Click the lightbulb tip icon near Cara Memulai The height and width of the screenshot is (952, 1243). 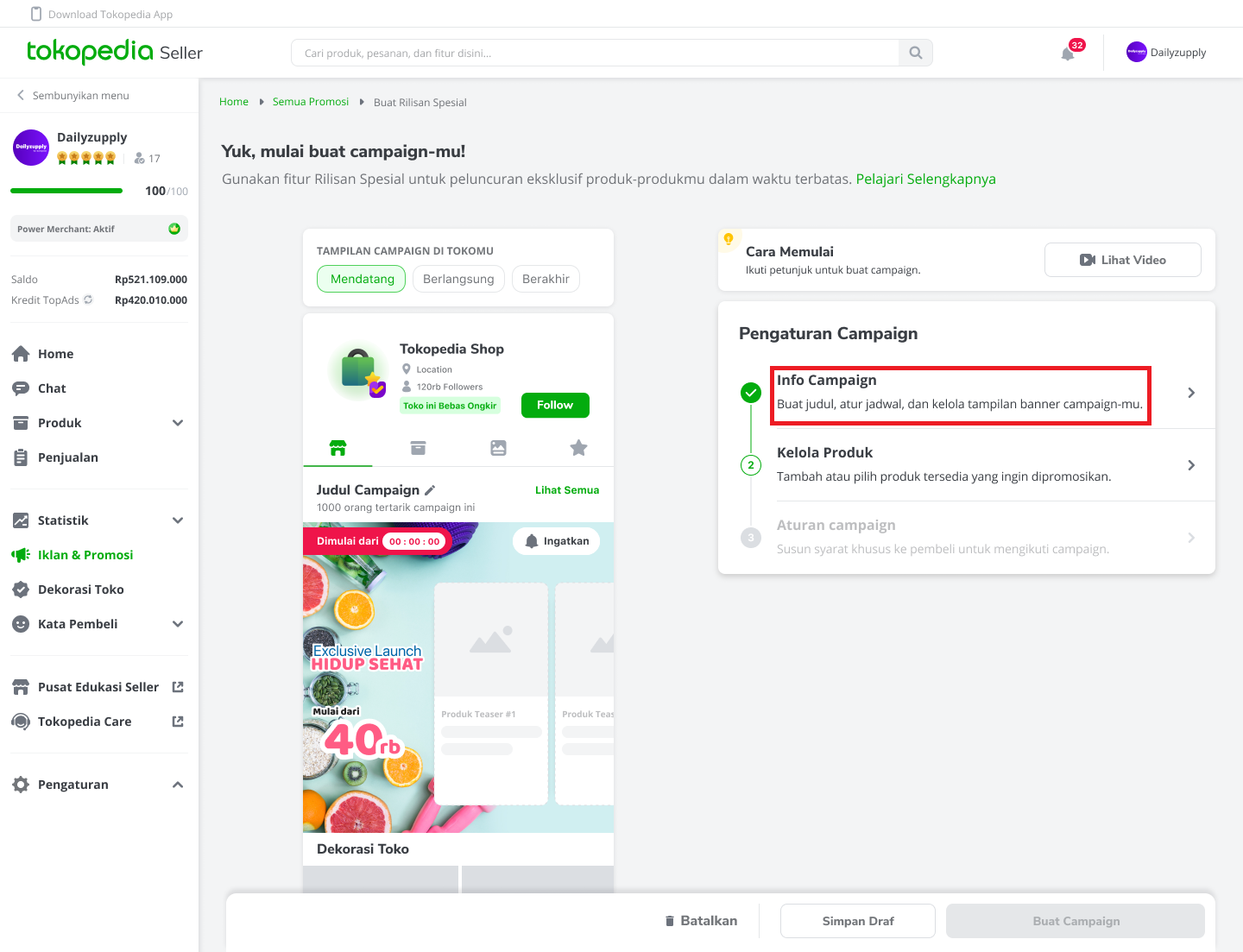[x=729, y=239]
